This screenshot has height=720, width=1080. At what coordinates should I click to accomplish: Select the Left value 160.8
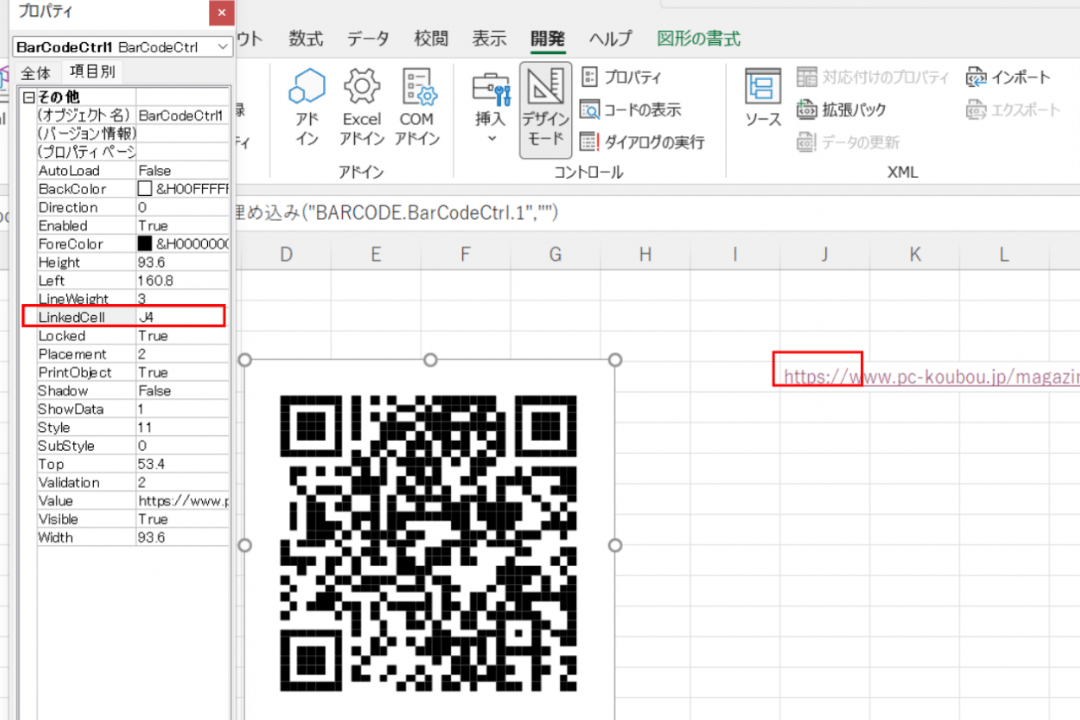click(x=183, y=281)
